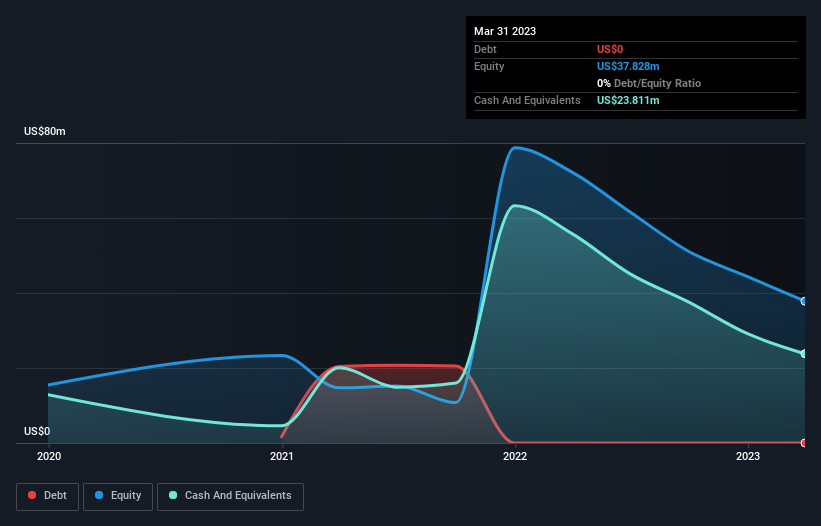Click the red Debt endpoint marker
Viewport: 821px width, 526px height.
[804, 443]
